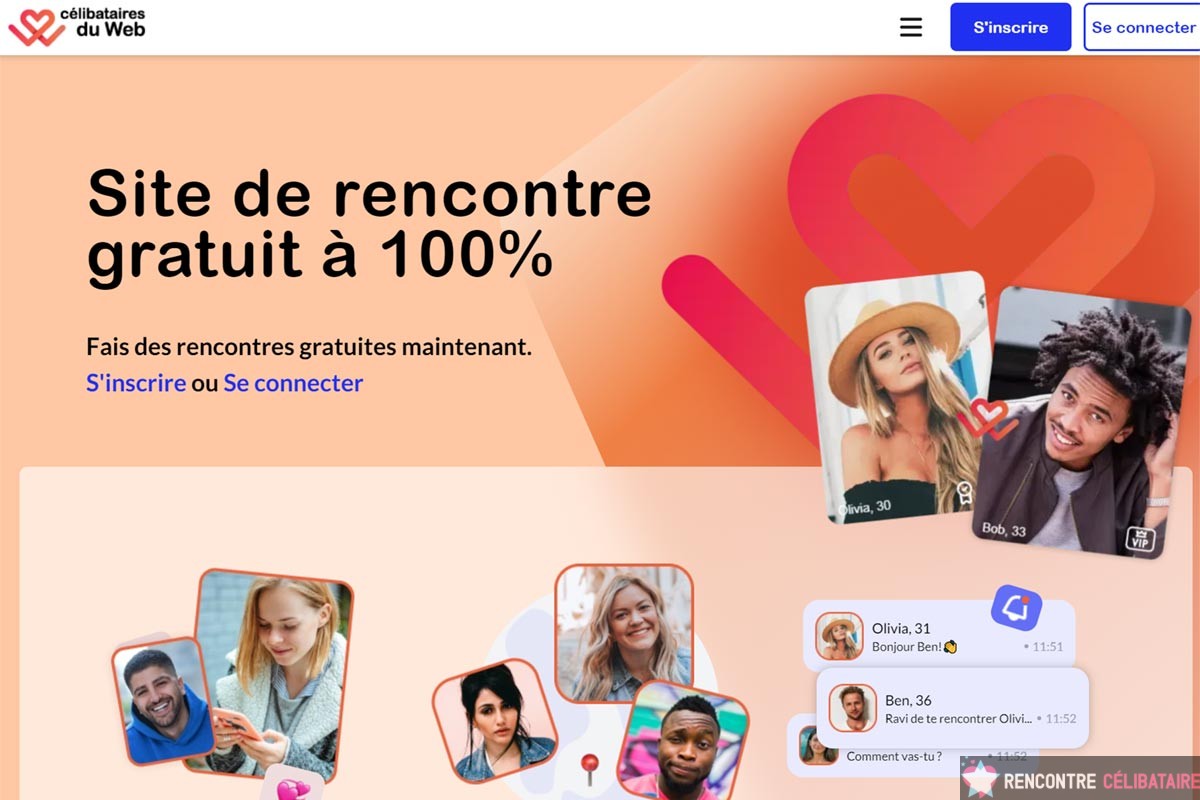Click the VIP crown badge on Bob's card
This screenshot has width=1200, height=800.
[1141, 539]
